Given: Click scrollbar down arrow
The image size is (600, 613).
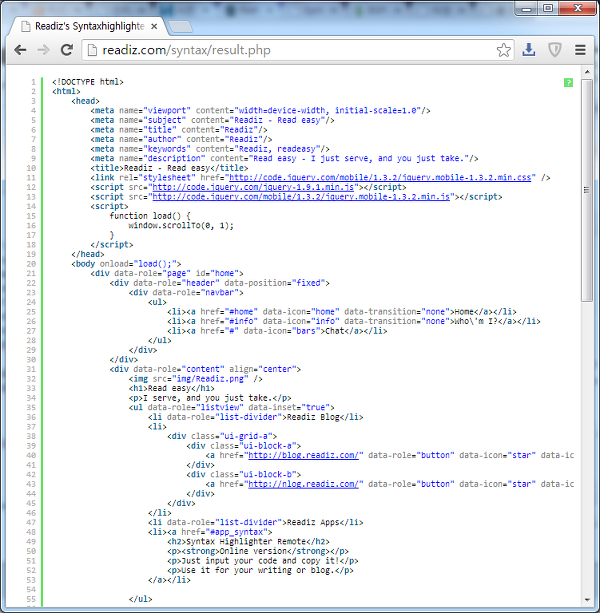Looking at the screenshot, I should tap(587, 600).
